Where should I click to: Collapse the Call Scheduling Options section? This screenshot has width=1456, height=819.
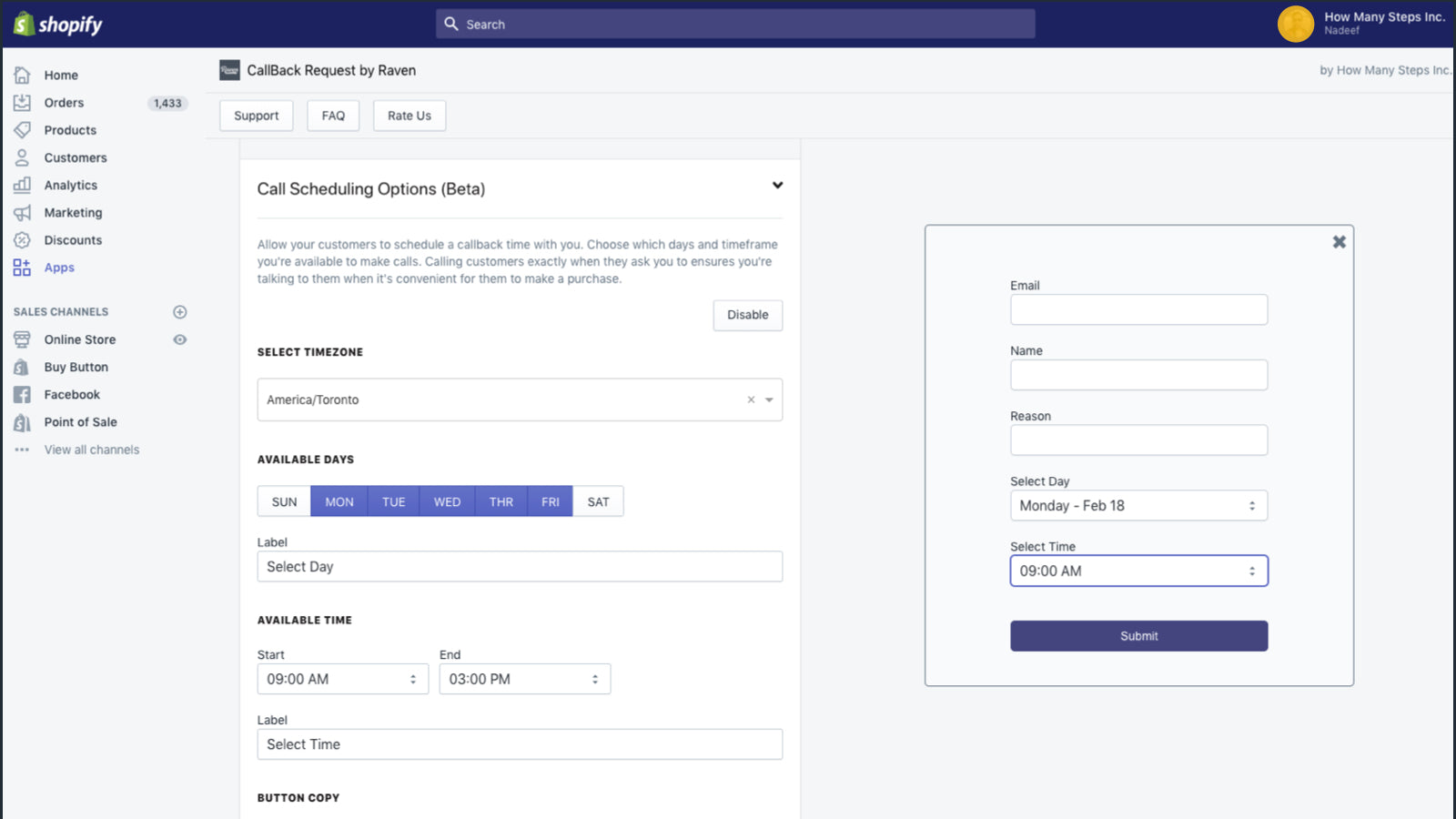[778, 185]
